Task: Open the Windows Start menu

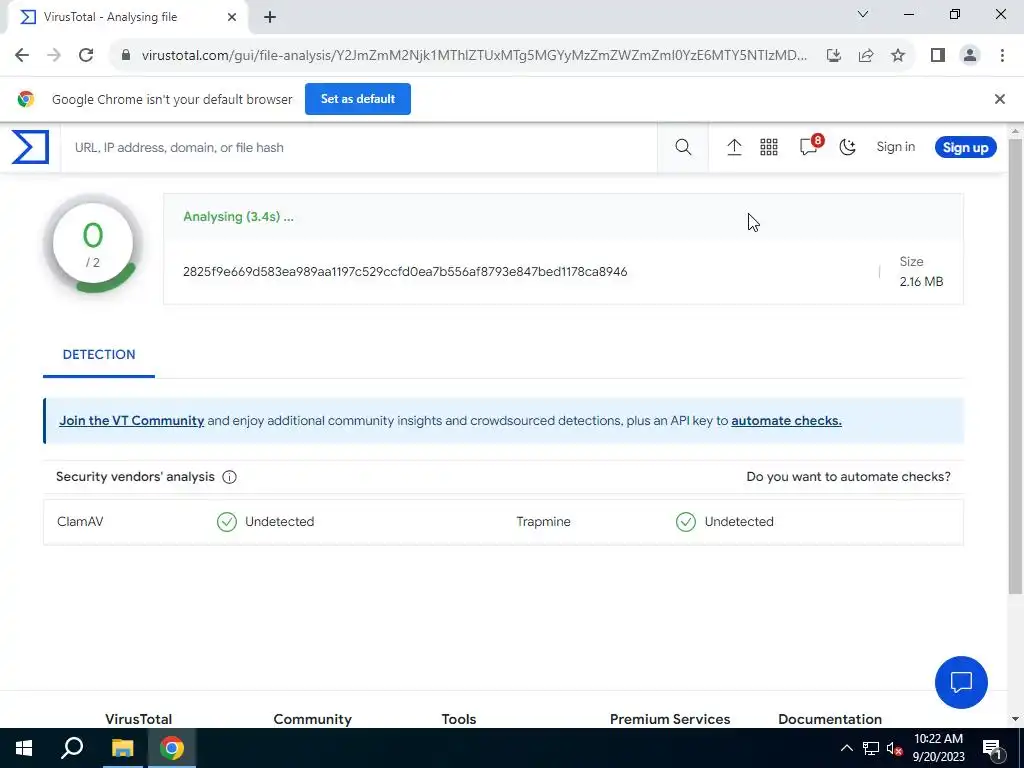Action: 24,748
